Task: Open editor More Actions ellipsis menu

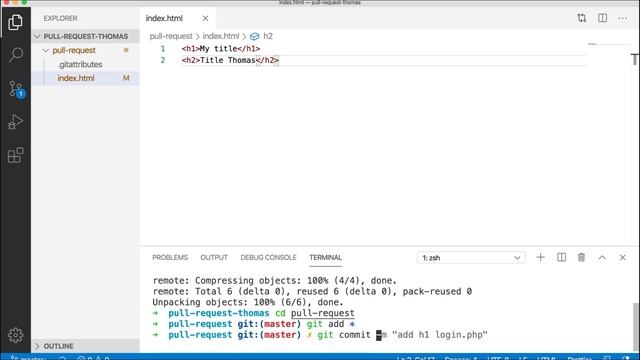Action: coord(622,18)
